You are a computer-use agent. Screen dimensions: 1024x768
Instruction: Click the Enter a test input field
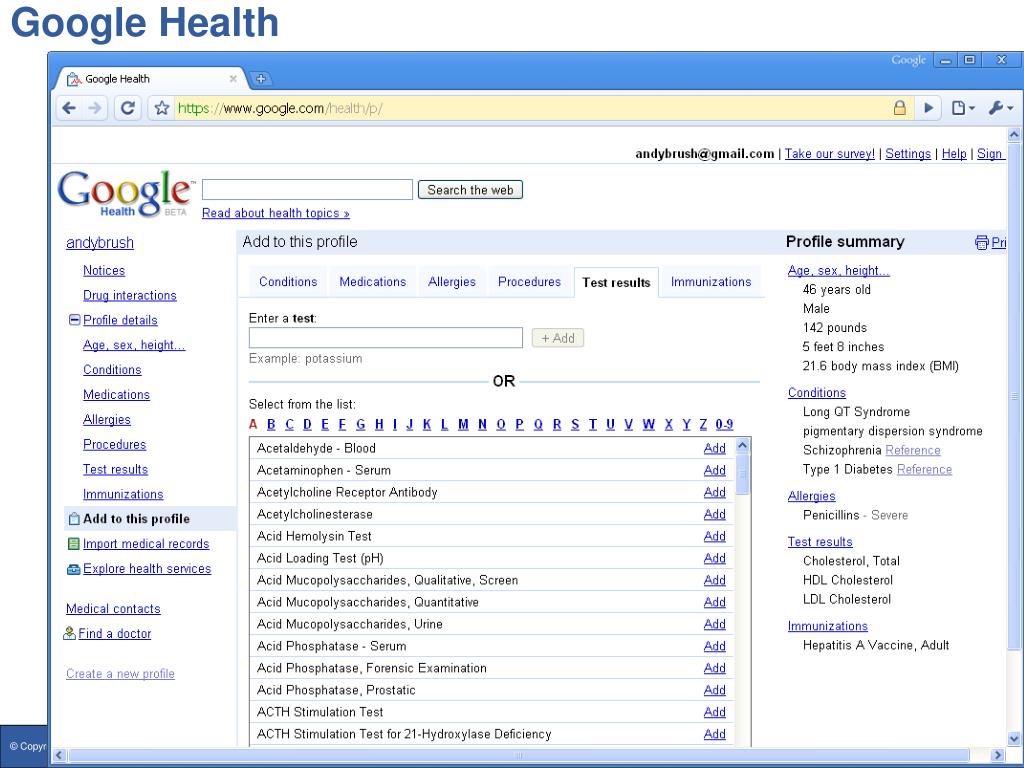point(385,338)
